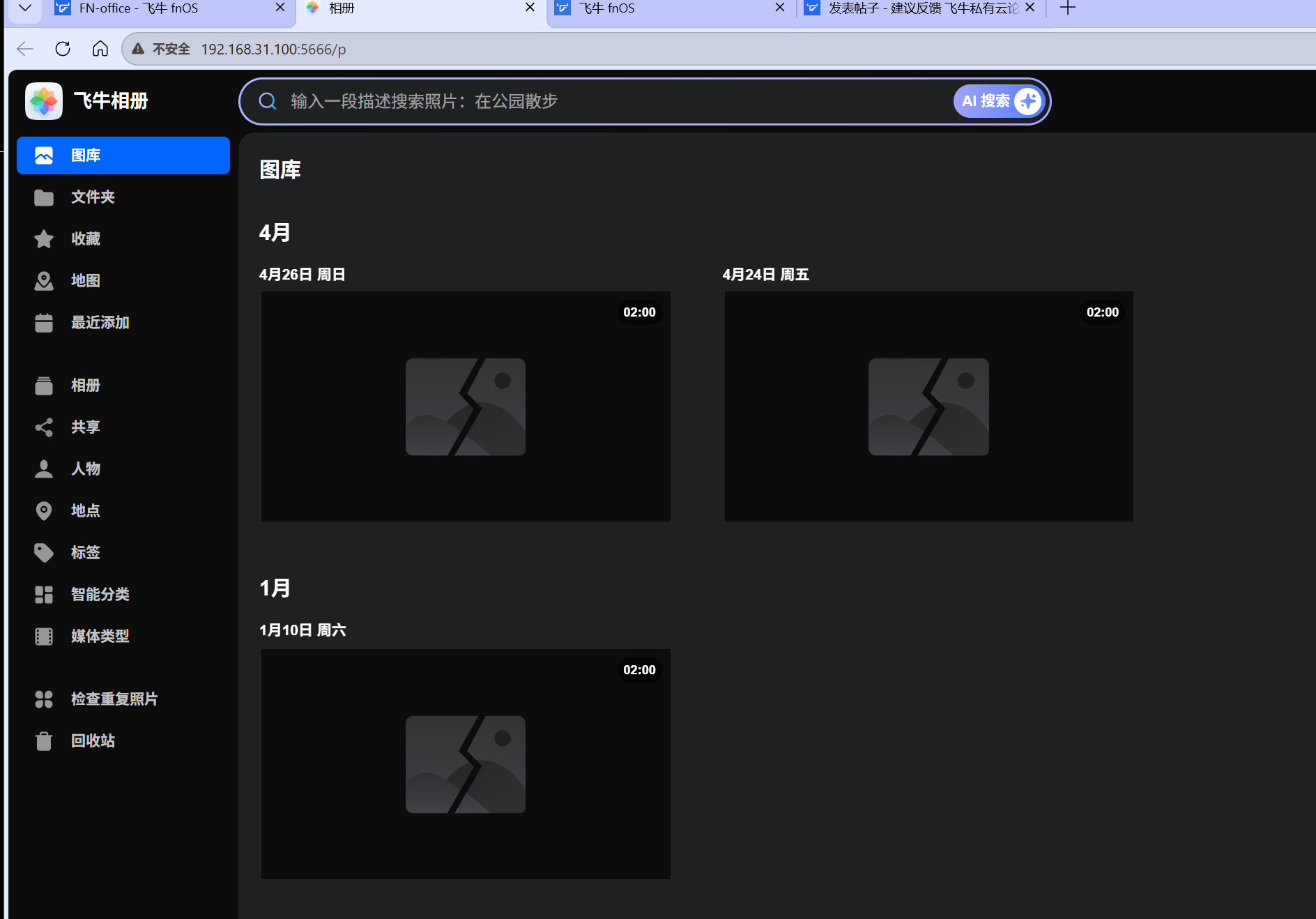Click the 相册 albums stack icon
1316x919 pixels.
pos(44,386)
